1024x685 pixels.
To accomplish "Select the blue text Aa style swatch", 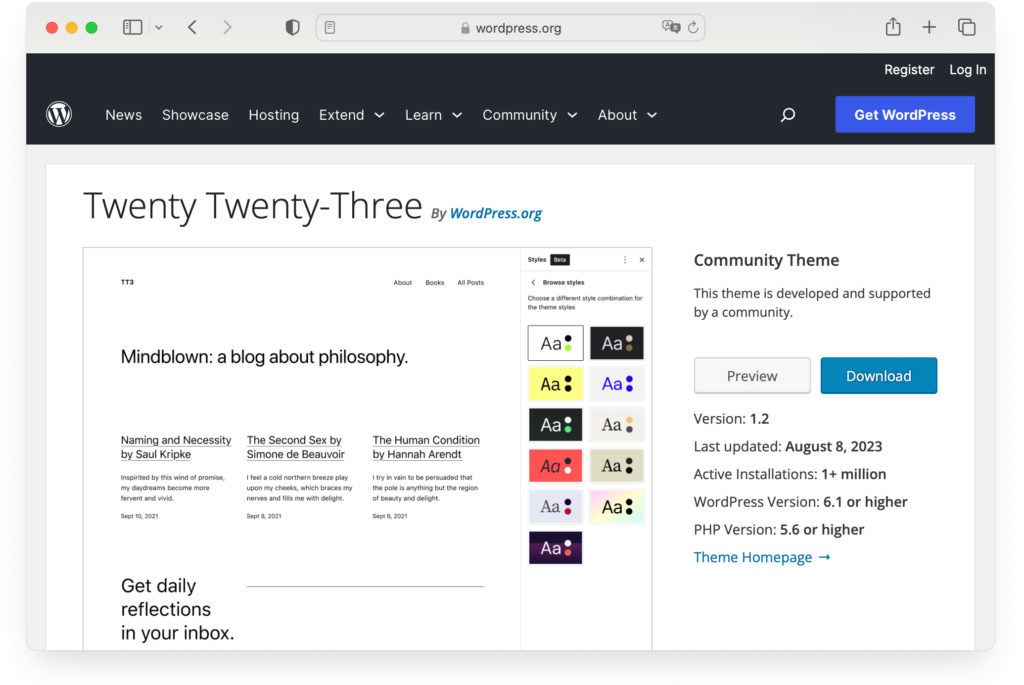I will (x=616, y=383).
